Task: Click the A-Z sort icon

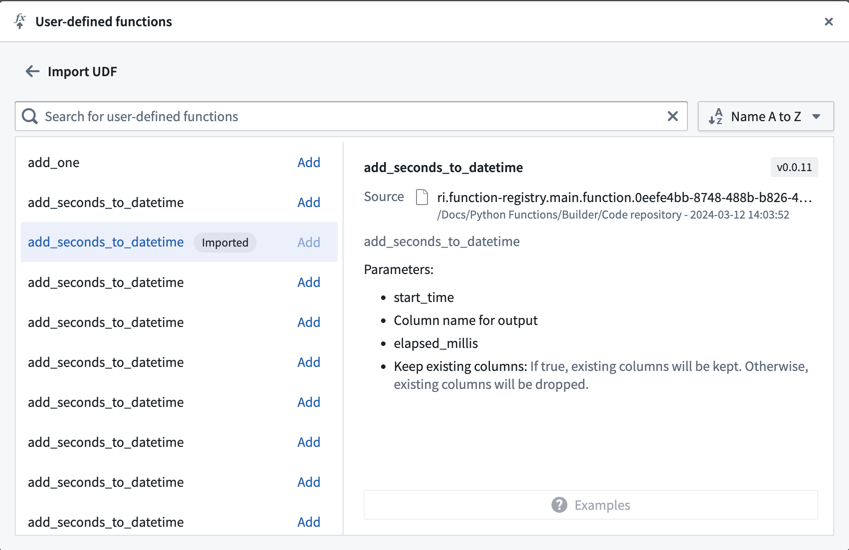Action: [x=716, y=116]
